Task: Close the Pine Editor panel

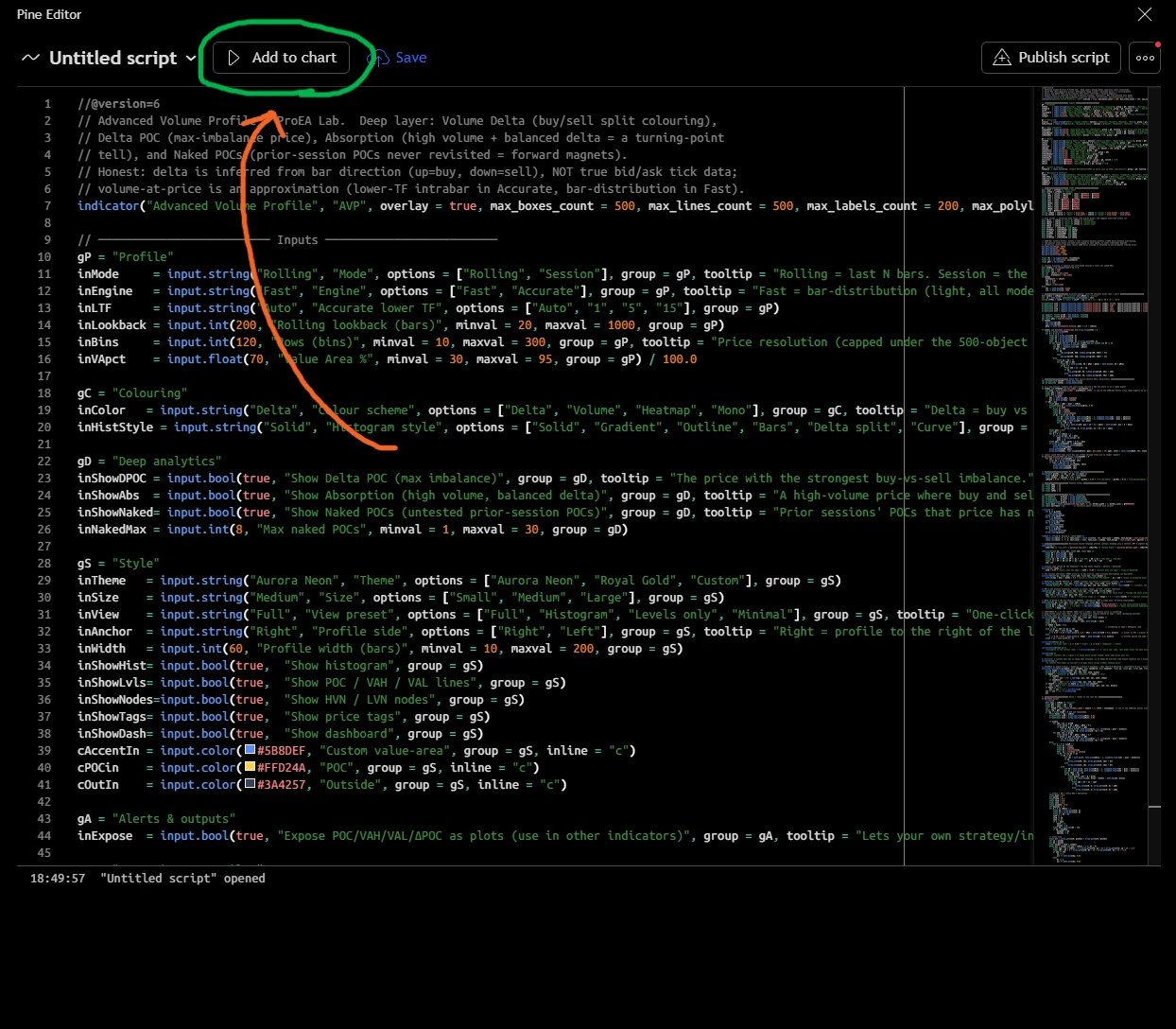Action: [x=1145, y=14]
